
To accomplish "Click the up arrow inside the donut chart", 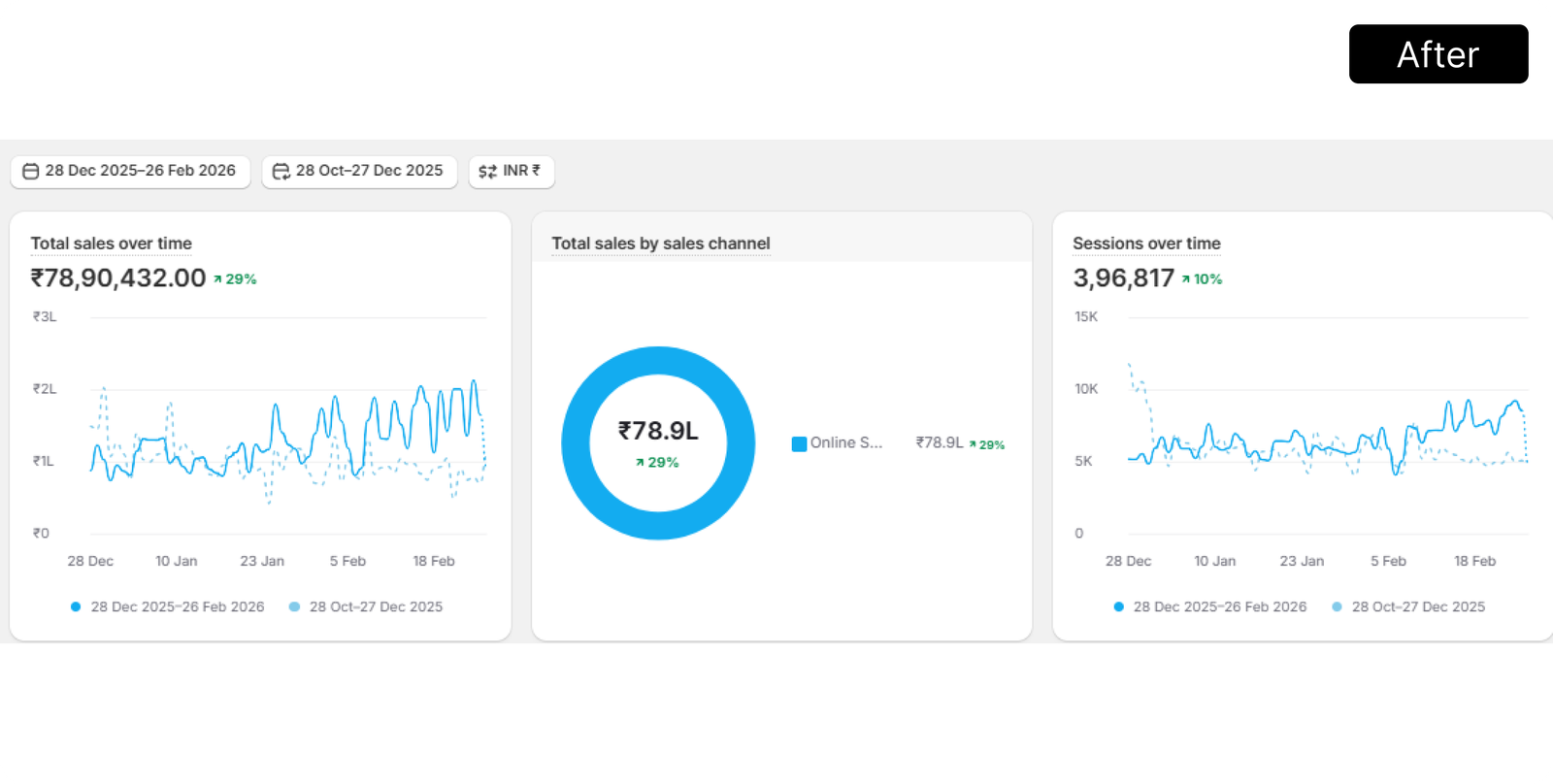I will [640, 463].
